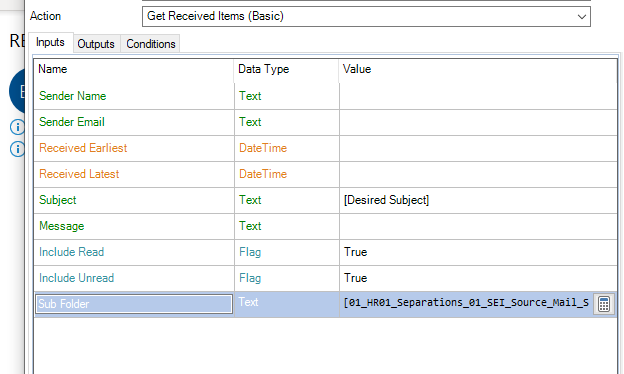Select the Message input name
This screenshot has height=374, width=624.
(62, 226)
